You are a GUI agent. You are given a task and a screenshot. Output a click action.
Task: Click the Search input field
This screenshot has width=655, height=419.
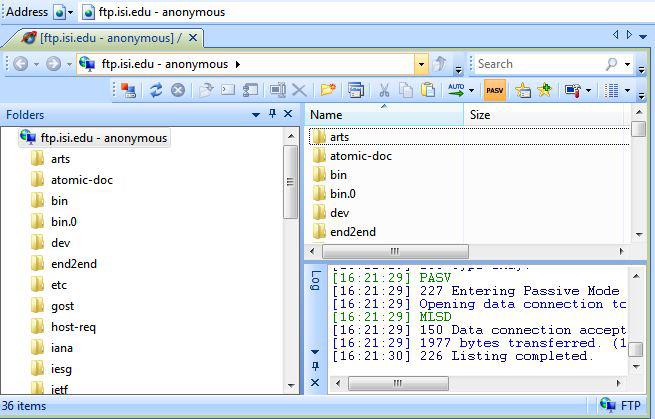(x=539, y=64)
